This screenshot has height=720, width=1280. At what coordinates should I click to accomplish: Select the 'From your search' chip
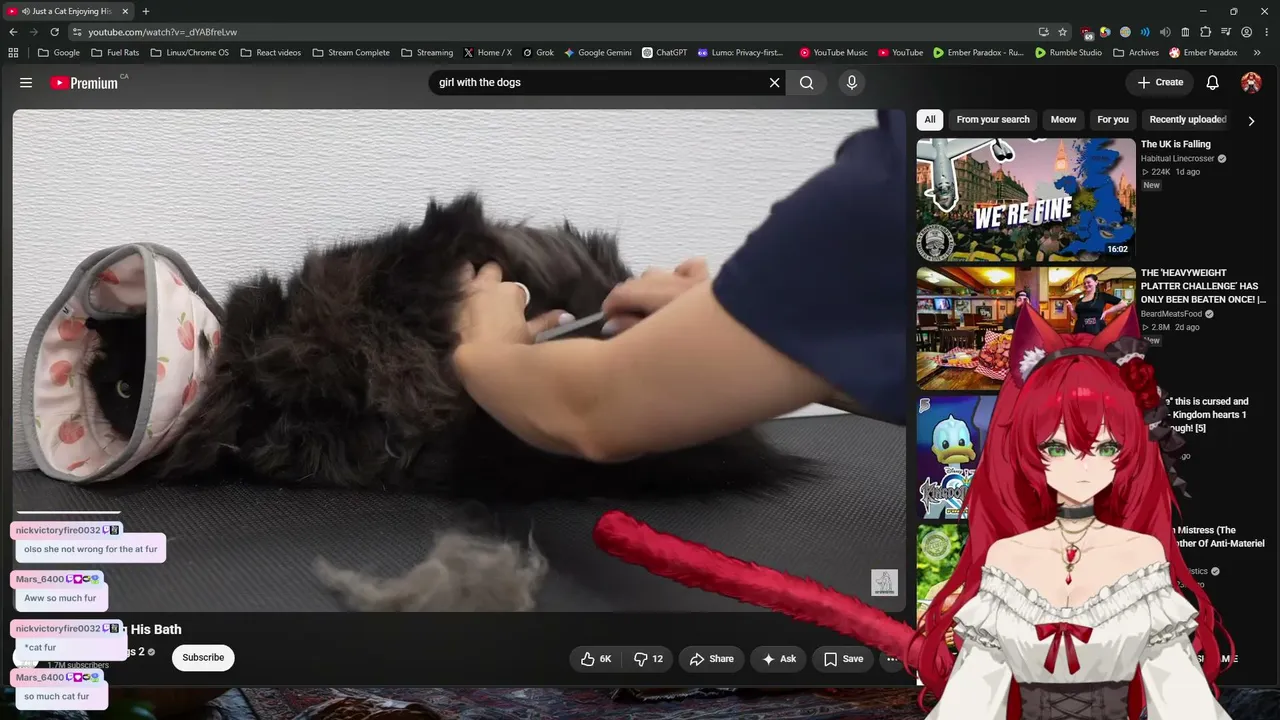(x=993, y=120)
